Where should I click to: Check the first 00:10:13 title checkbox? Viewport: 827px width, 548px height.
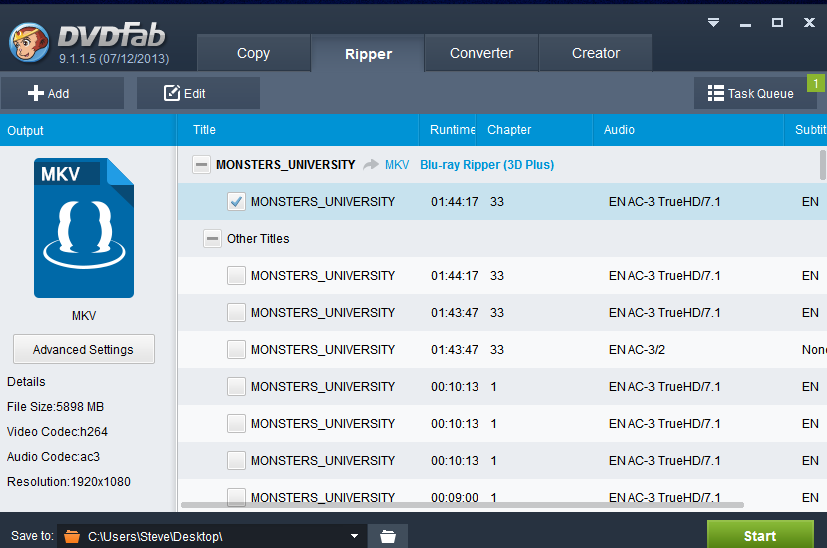tap(236, 387)
